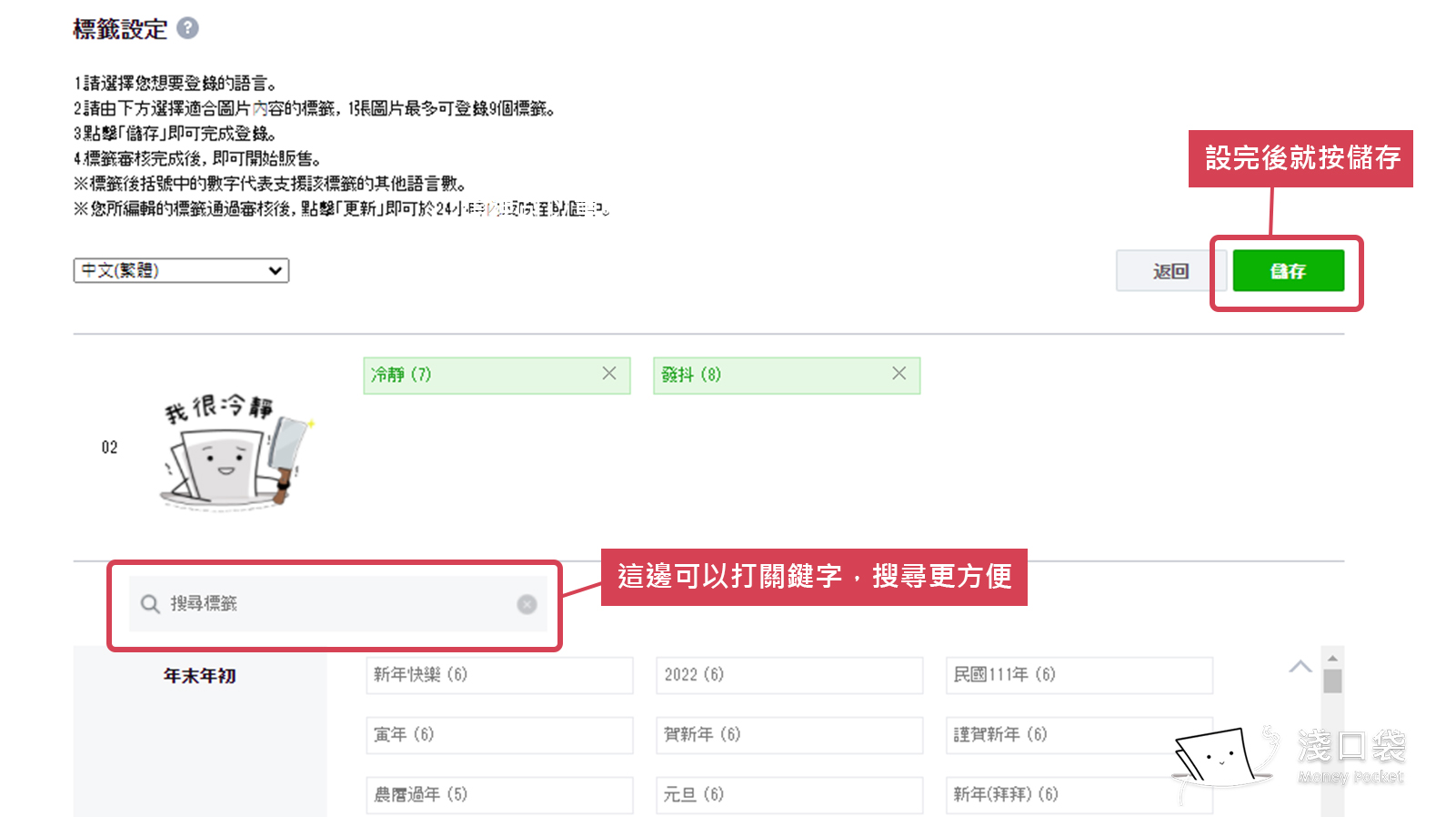Open the 中文(繁體) language dropdown

[181, 271]
